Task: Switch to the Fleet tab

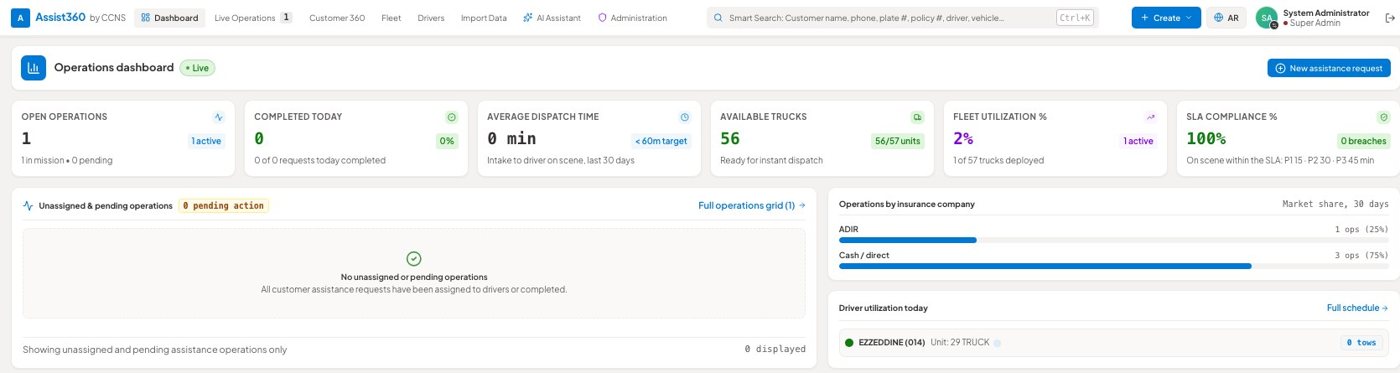Action: (391, 18)
